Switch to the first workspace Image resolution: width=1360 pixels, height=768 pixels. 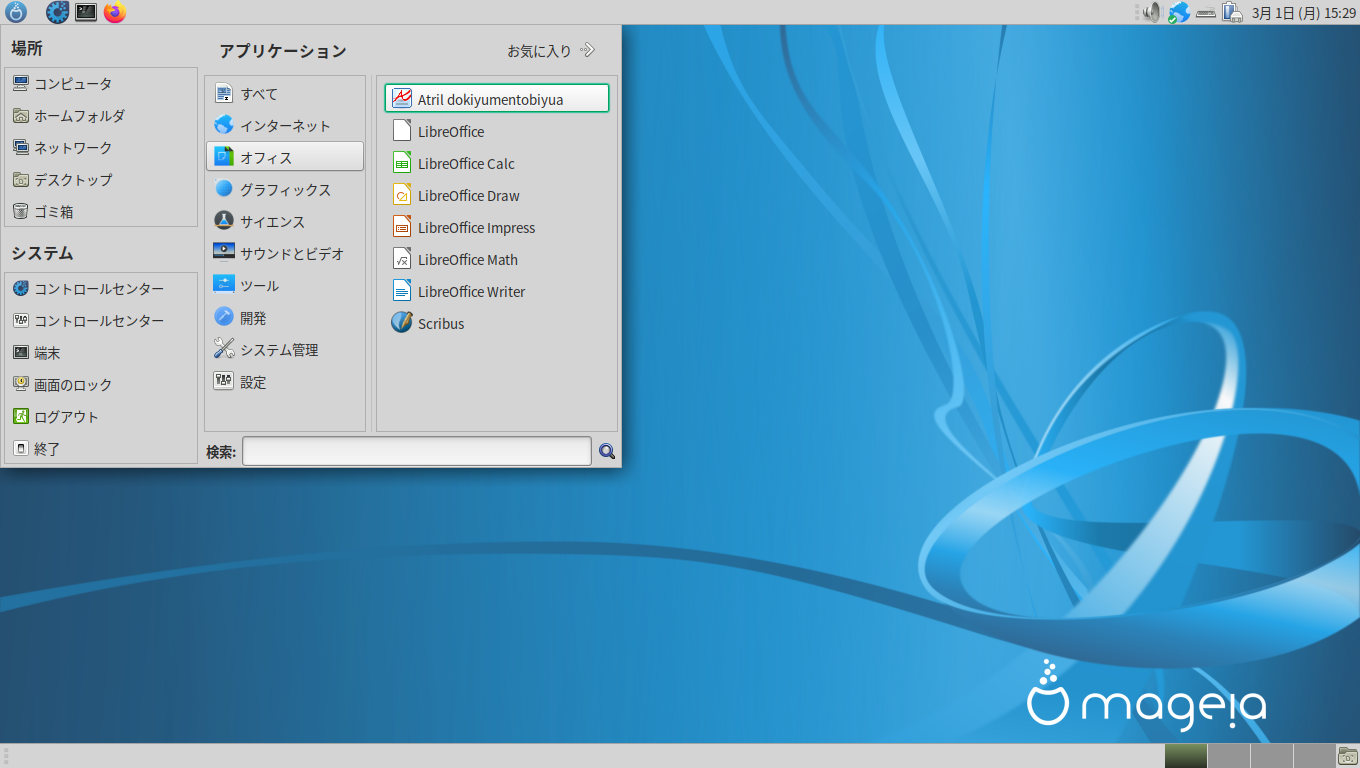tap(1185, 756)
